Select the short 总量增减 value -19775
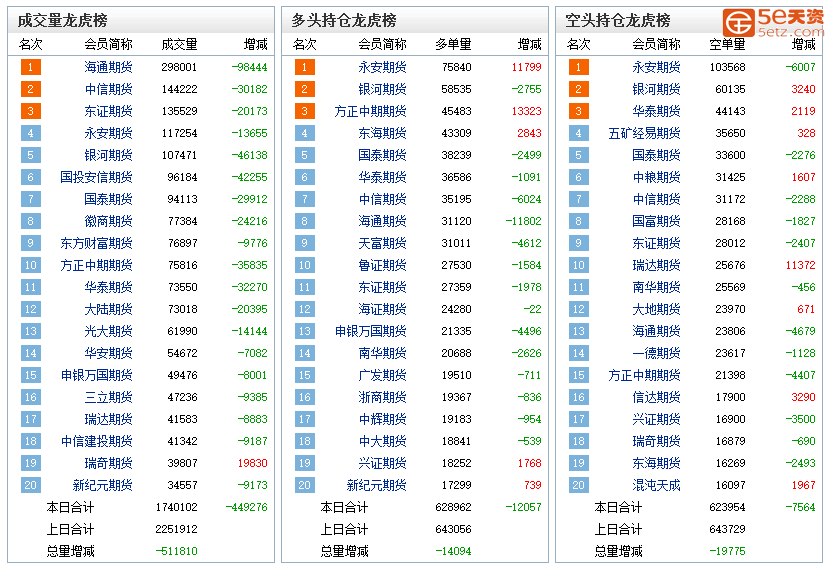The width and height of the screenshot is (830, 567). (727, 551)
